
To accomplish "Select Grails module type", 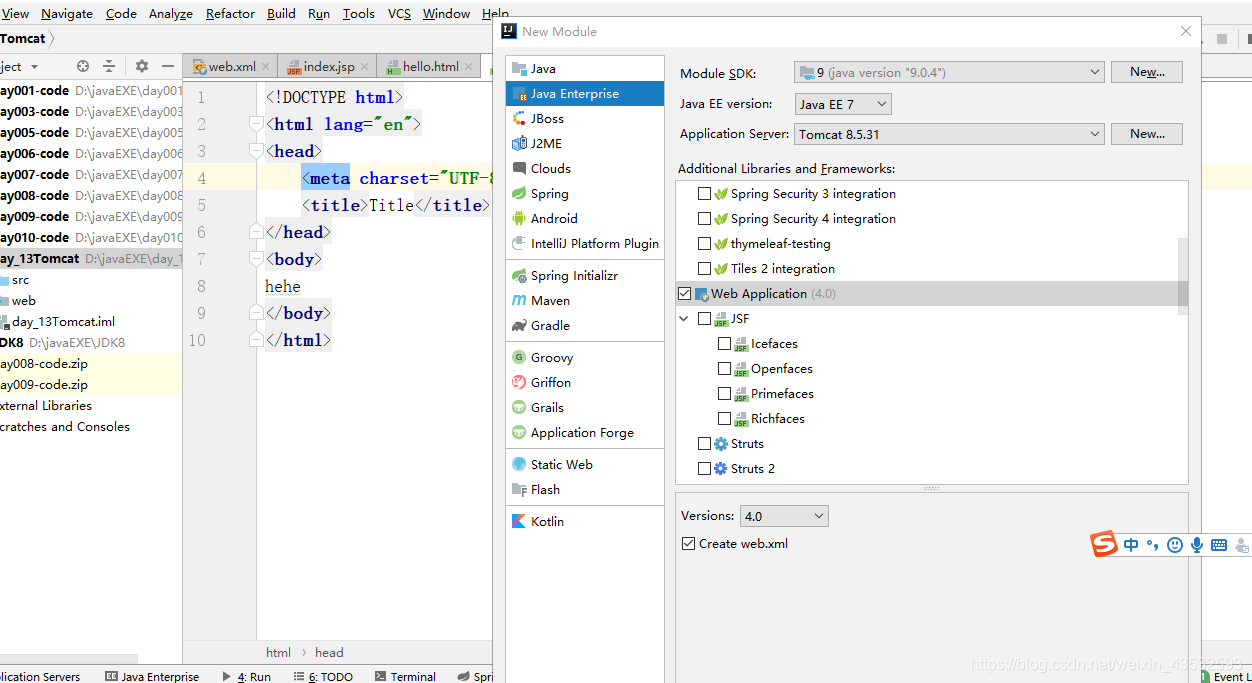I will (584, 408).
